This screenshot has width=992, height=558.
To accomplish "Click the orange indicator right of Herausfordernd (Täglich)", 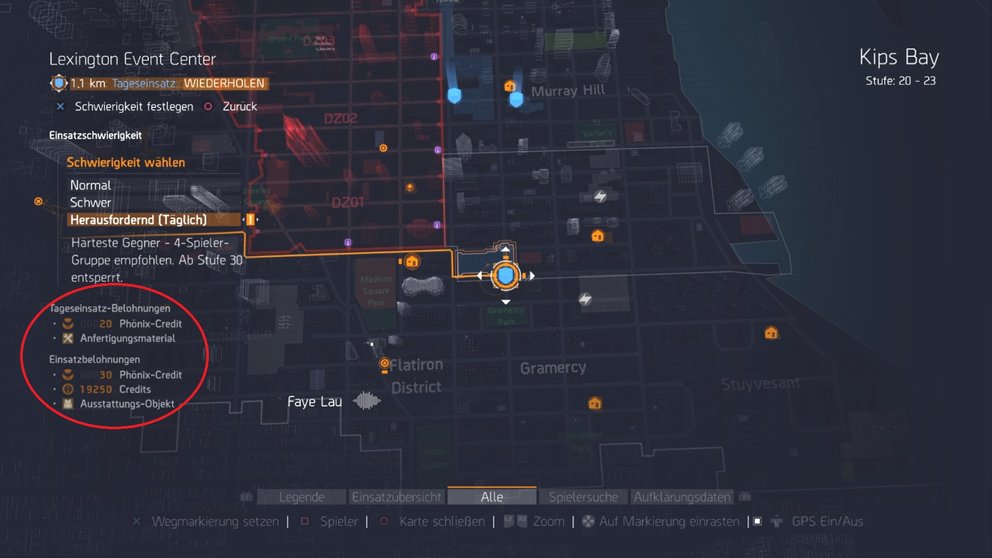I will coord(251,220).
